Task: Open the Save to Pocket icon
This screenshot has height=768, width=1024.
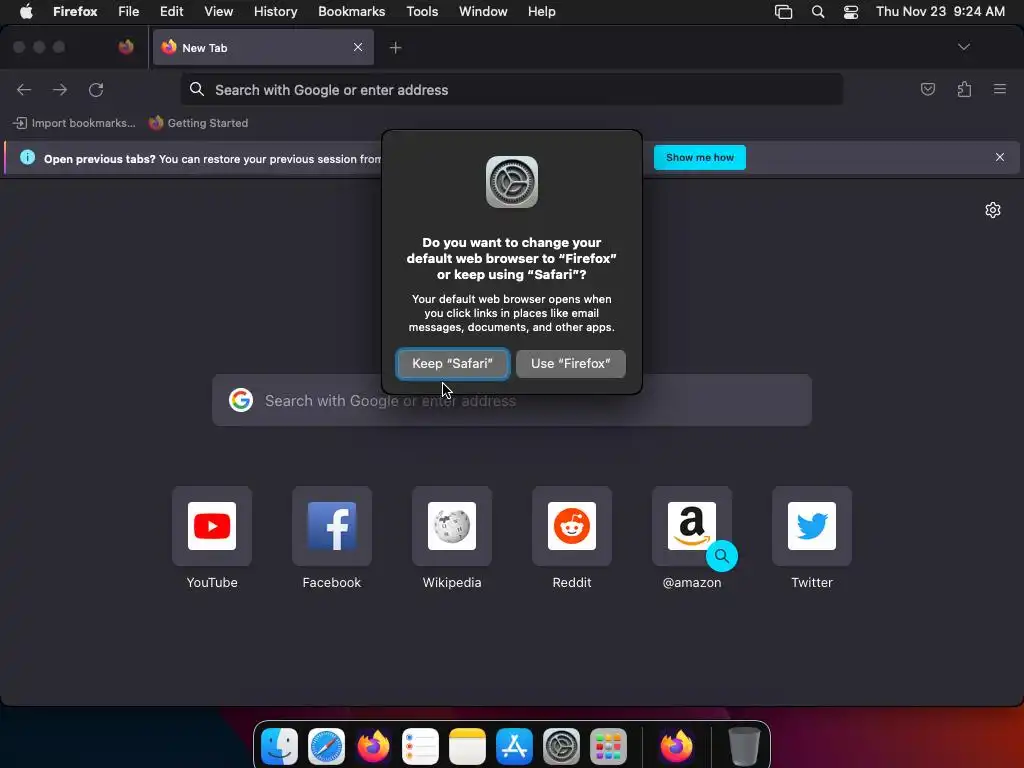Action: click(927, 89)
